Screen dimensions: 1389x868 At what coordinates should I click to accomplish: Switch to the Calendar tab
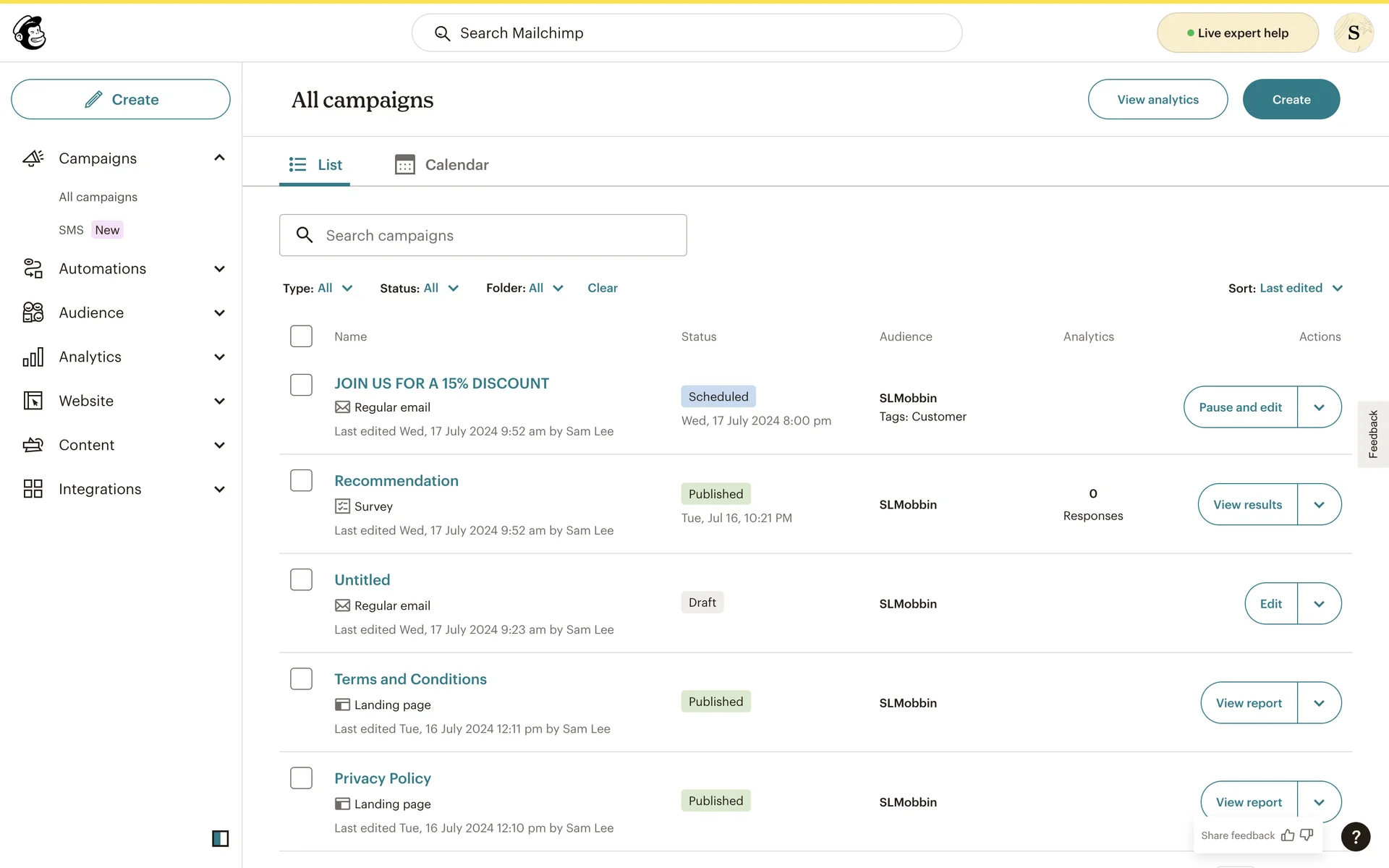(x=442, y=165)
